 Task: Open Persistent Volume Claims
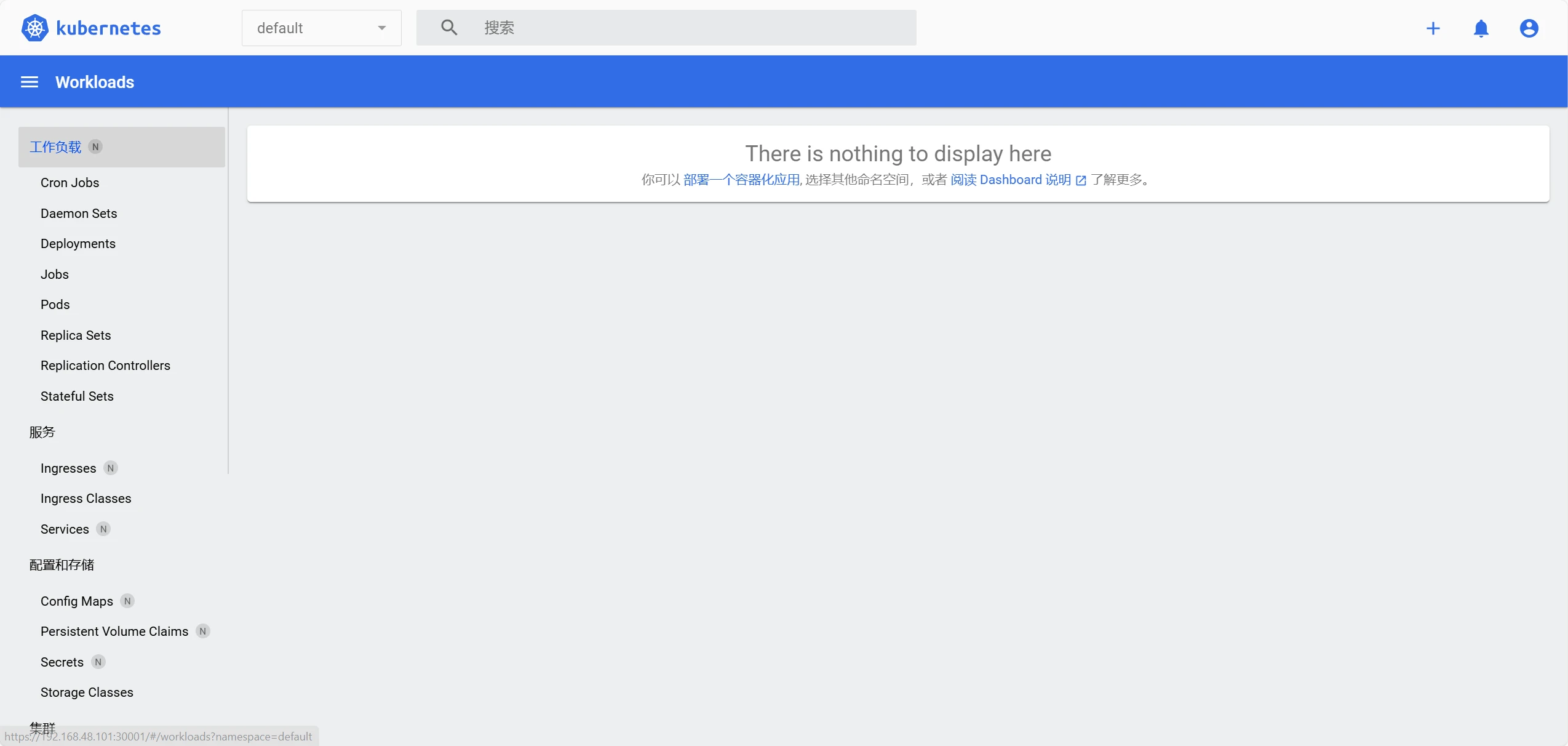[x=114, y=632]
